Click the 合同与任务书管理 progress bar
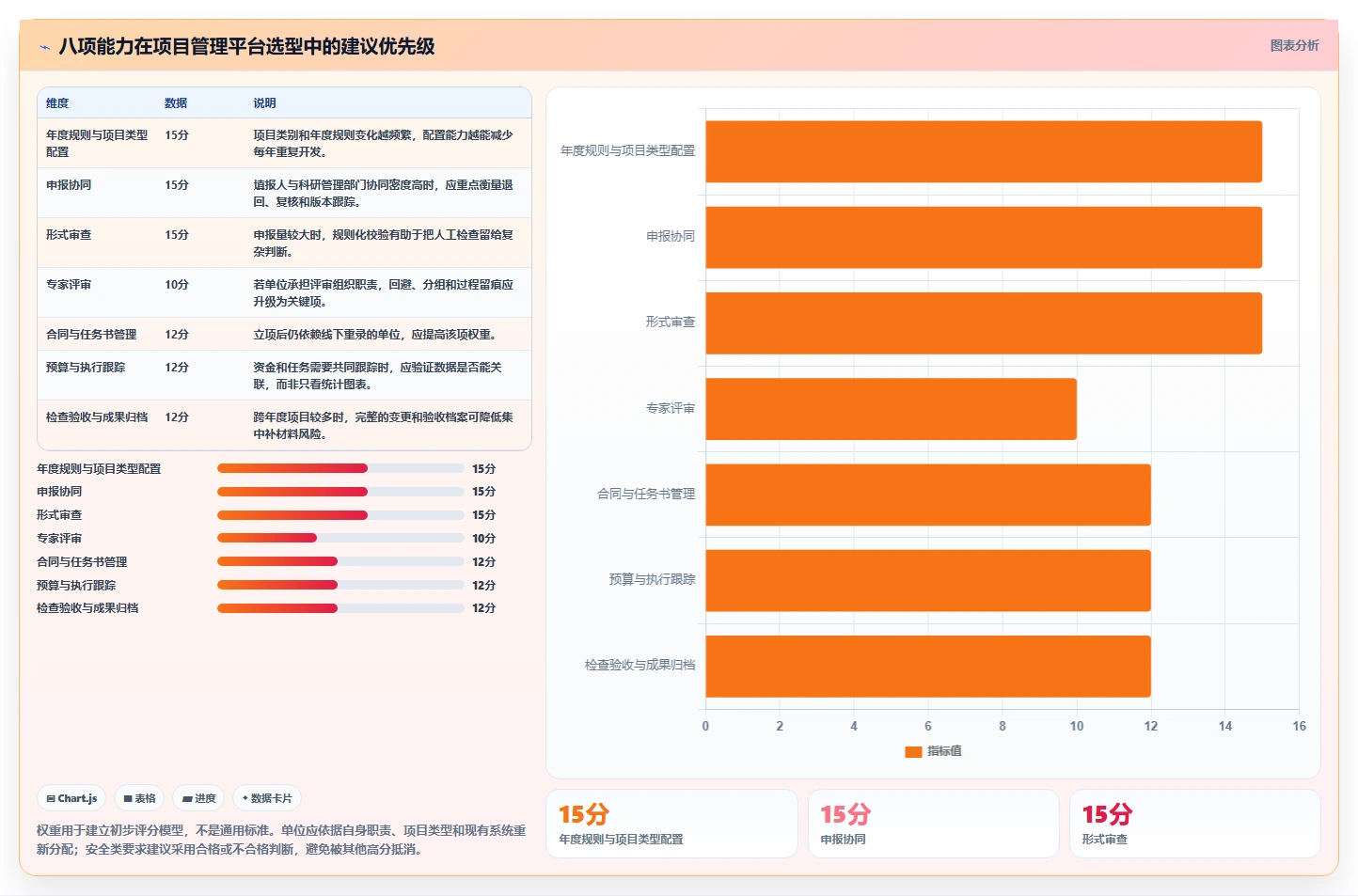The height and width of the screenshot is (896, 1358). tap(340, 561)
